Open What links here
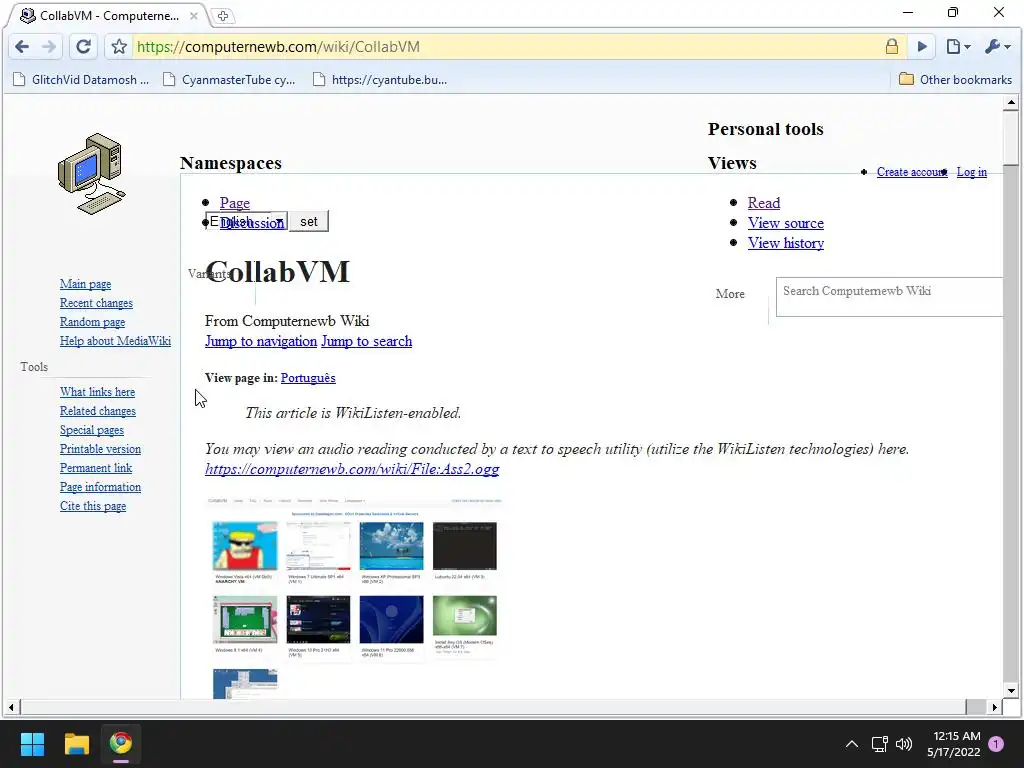1024x768 pixels. pyautogui.click(x=97, y=392)
